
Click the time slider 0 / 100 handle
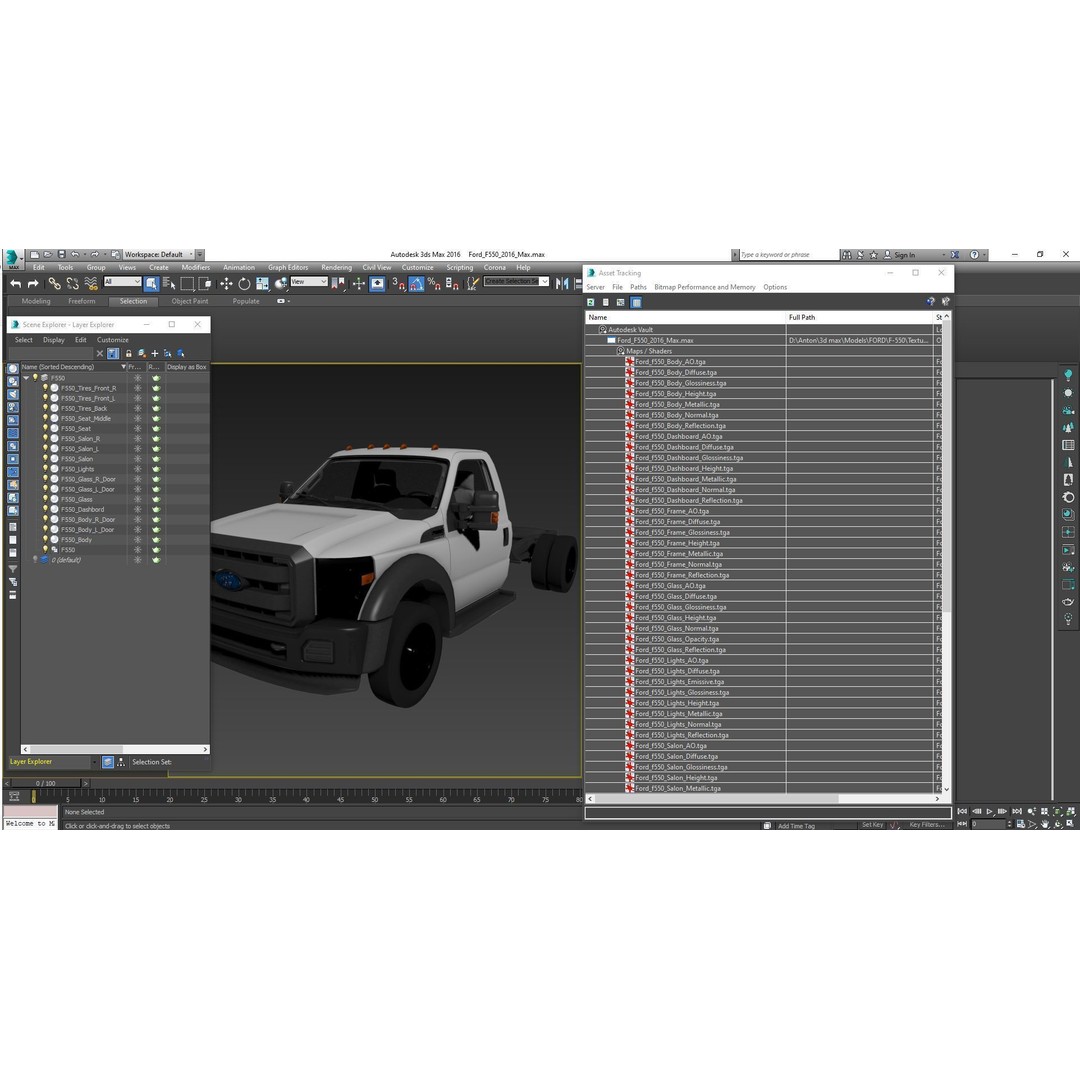click(x=46, y=783)
